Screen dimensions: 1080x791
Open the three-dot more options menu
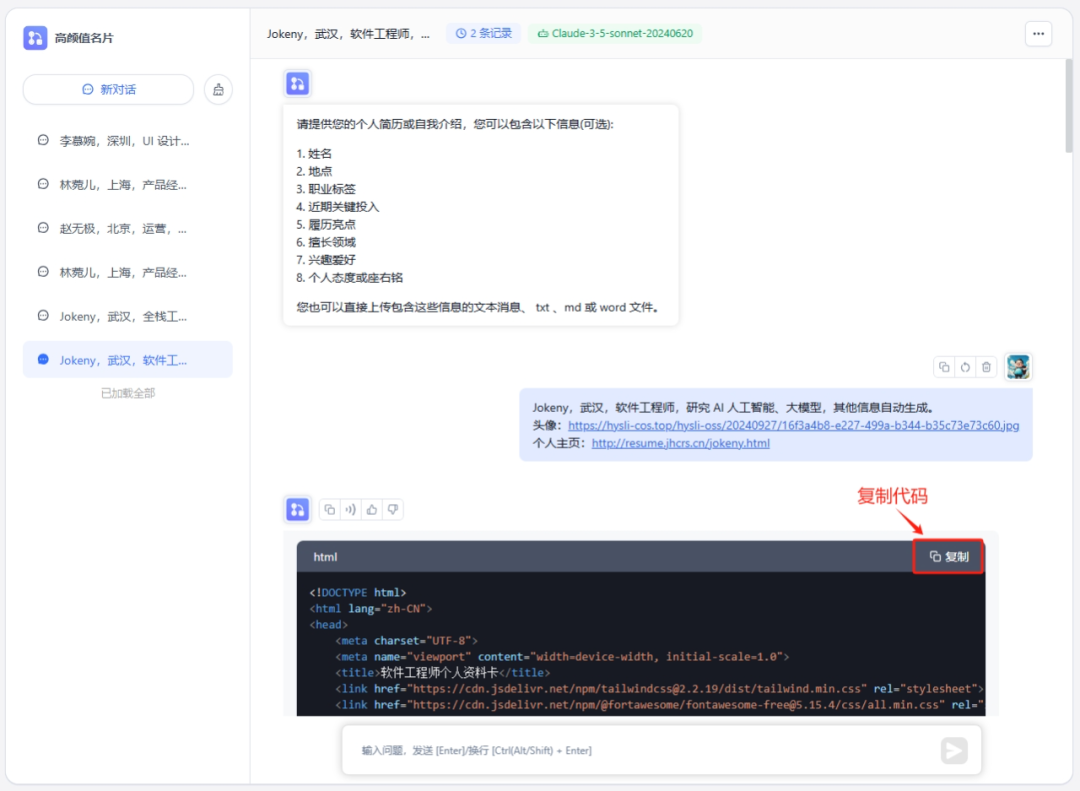[1038, 33]
